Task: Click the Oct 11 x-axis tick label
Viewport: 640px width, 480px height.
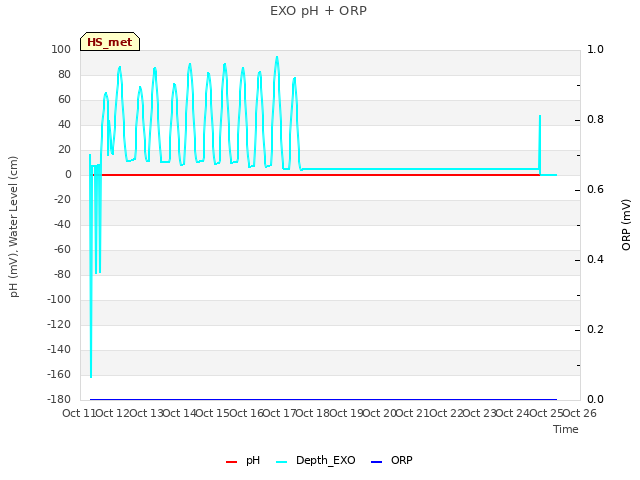Action: click(79, 413)
